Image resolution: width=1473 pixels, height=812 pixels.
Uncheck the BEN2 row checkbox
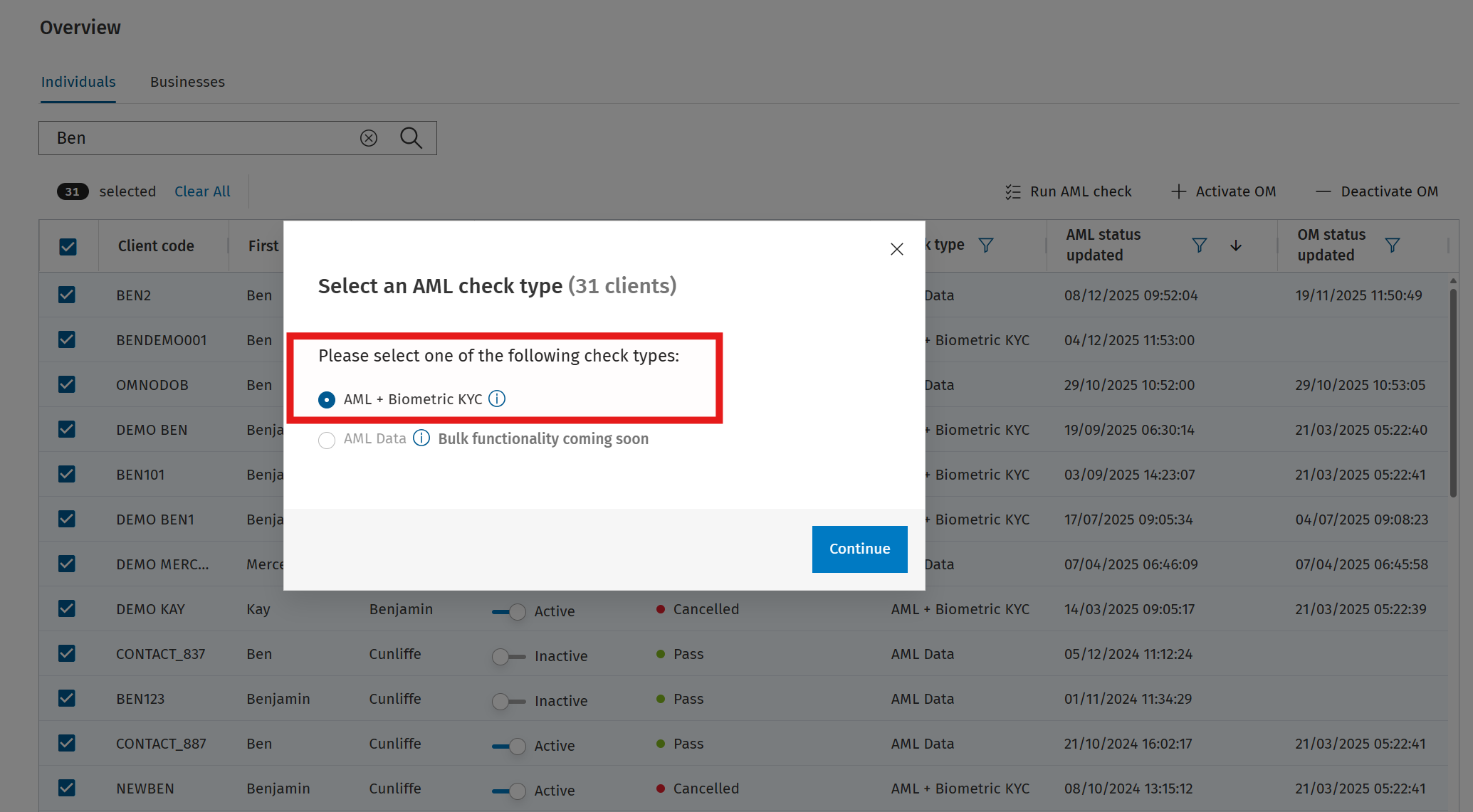click(67, 295)
